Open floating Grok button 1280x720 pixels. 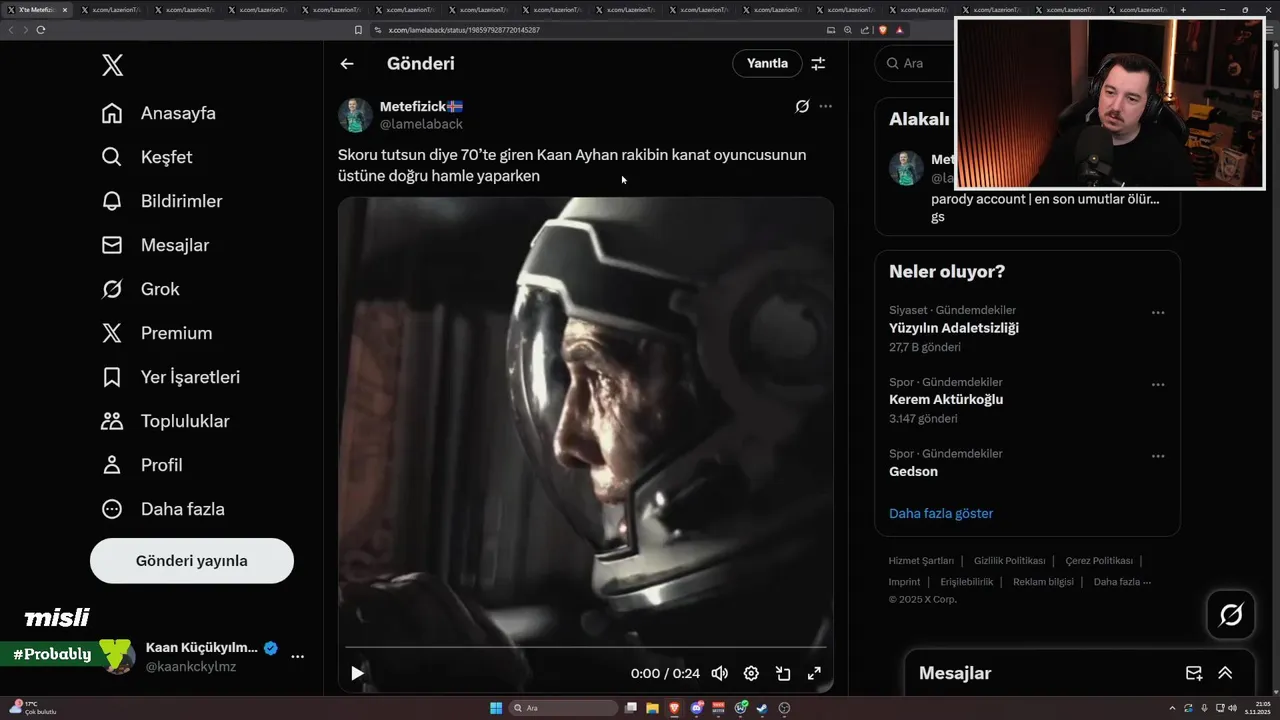point(1231,615)
